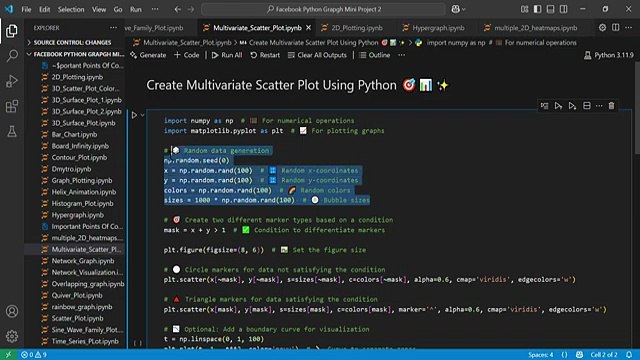Open the errors and warnings indicator
The width and height of the screenshot is (640, 360).
34,355
